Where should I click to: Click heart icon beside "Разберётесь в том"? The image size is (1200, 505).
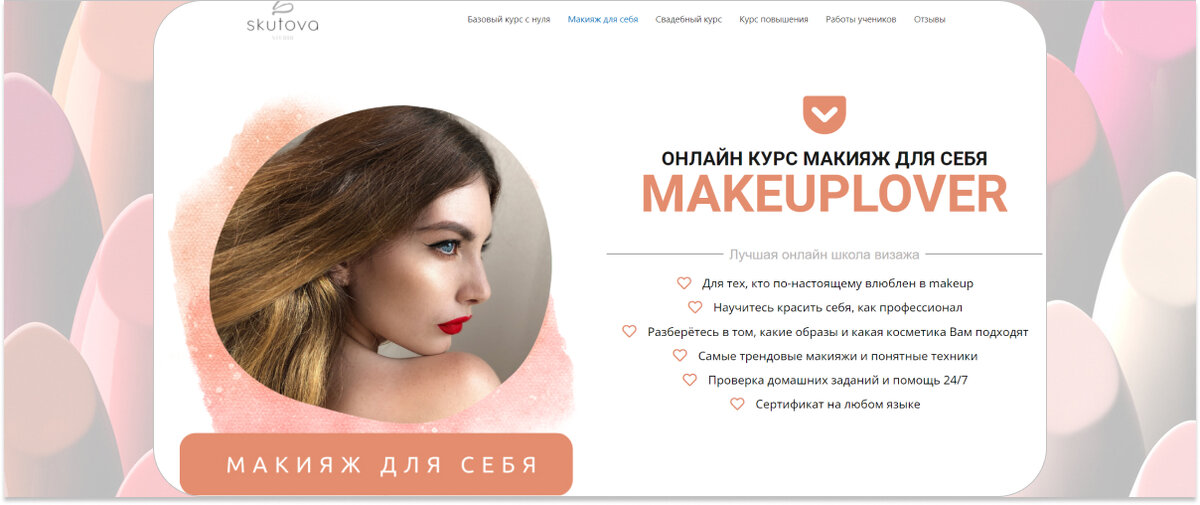(x=629, y=332)
